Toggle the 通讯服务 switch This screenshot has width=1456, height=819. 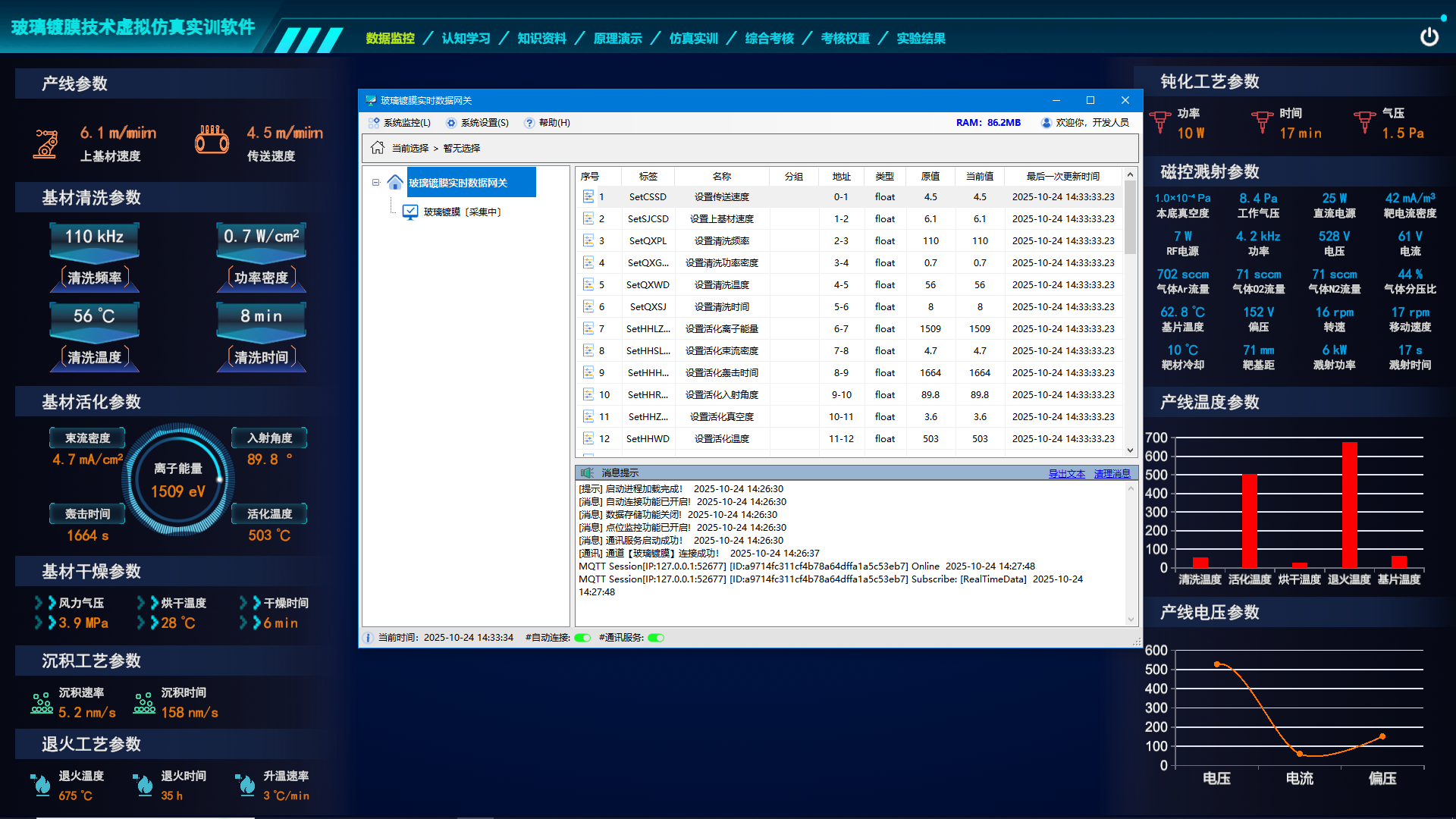tap(656, 638)
